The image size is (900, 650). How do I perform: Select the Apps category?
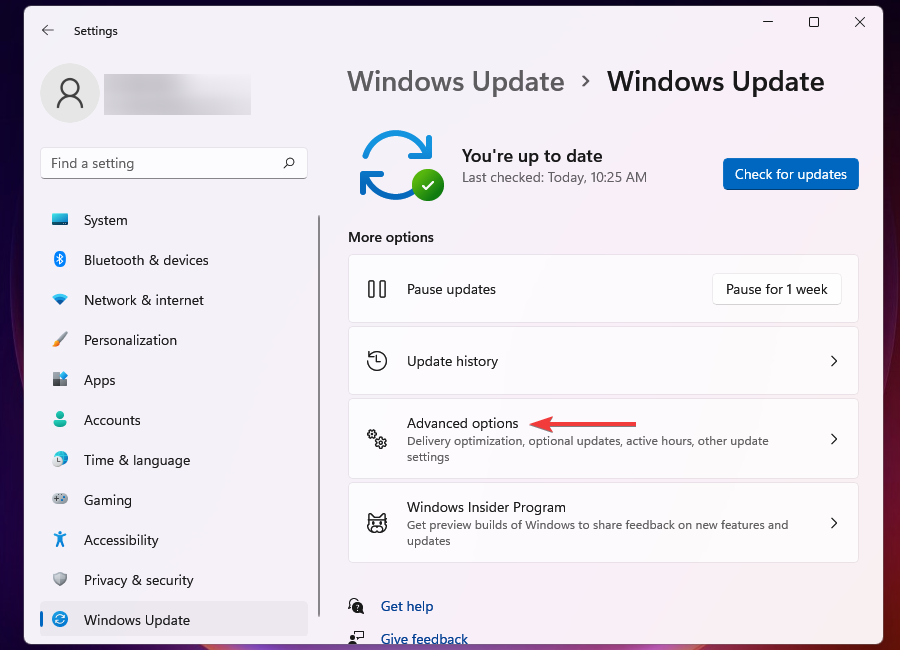tap(174, 380)
